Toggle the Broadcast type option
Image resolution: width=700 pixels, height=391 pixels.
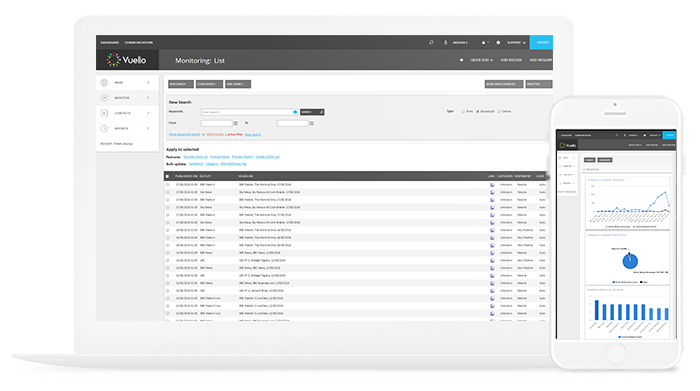pyautogui.click(x=478, y=112)
